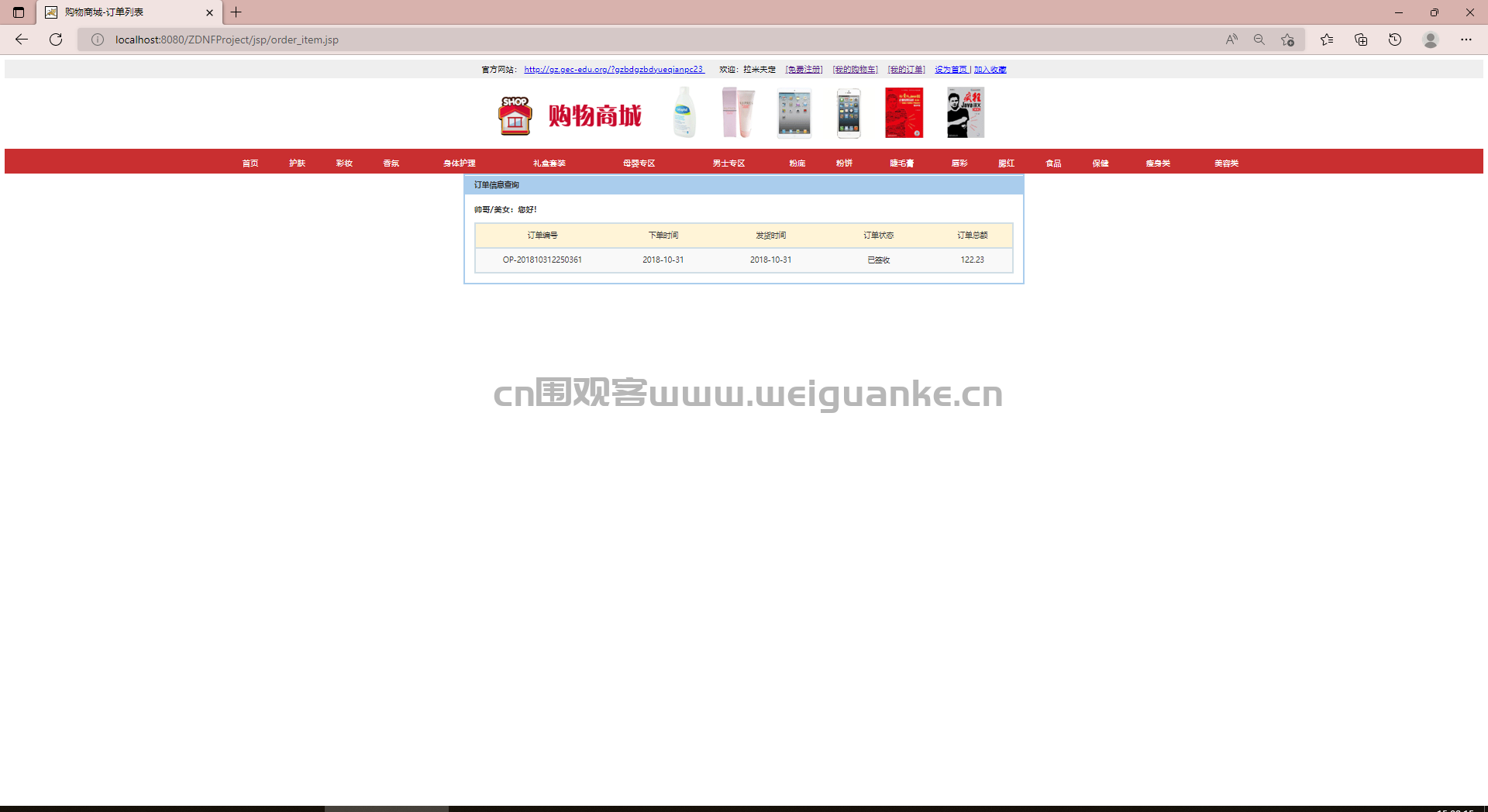The height and width of the screenshot is (812, 1488).
Task: Open the 免费注册 link
Action: tap(804, 70)
